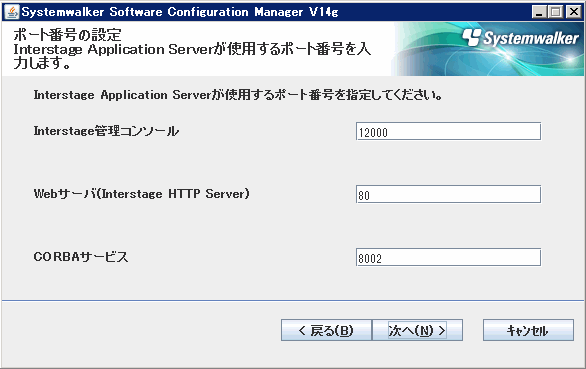Click the ポート番号を指定してください instruction text
The width and height of the screenshot is (586, 369).
click(238, 95)
